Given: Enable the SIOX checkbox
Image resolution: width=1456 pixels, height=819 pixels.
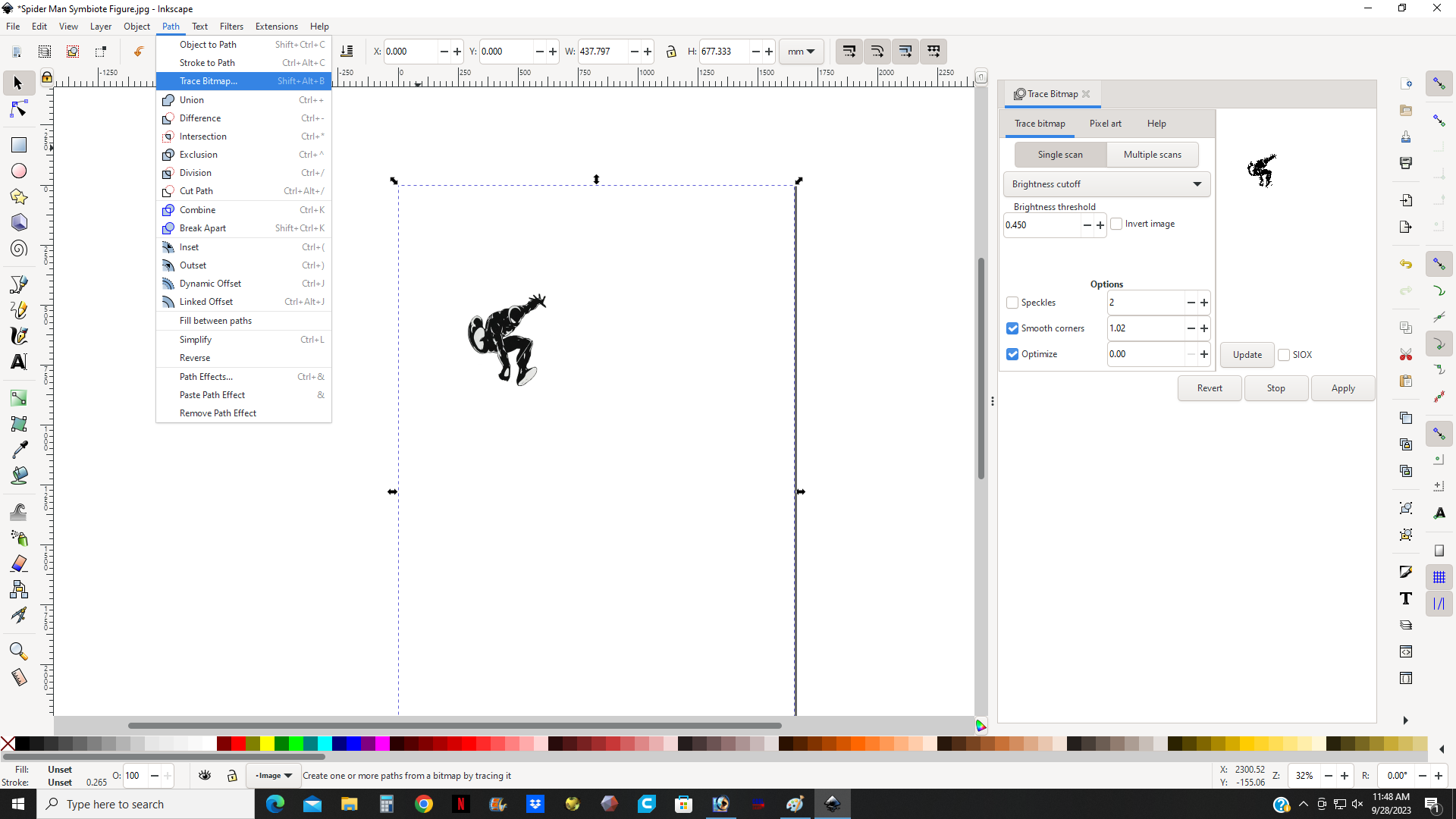Looking at the screenshot, I should click(1284, 355).
